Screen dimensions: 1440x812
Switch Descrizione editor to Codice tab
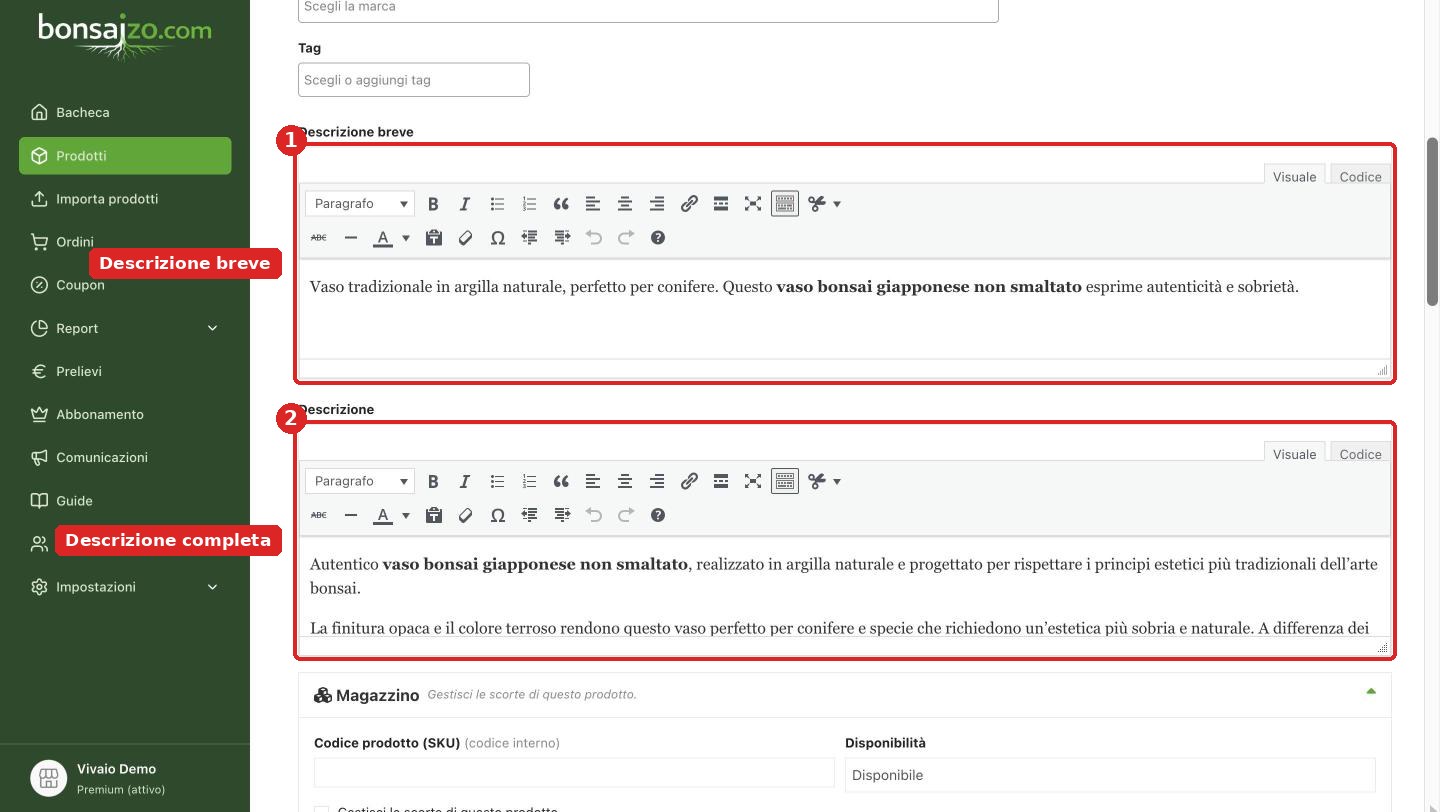point(1360,454)
